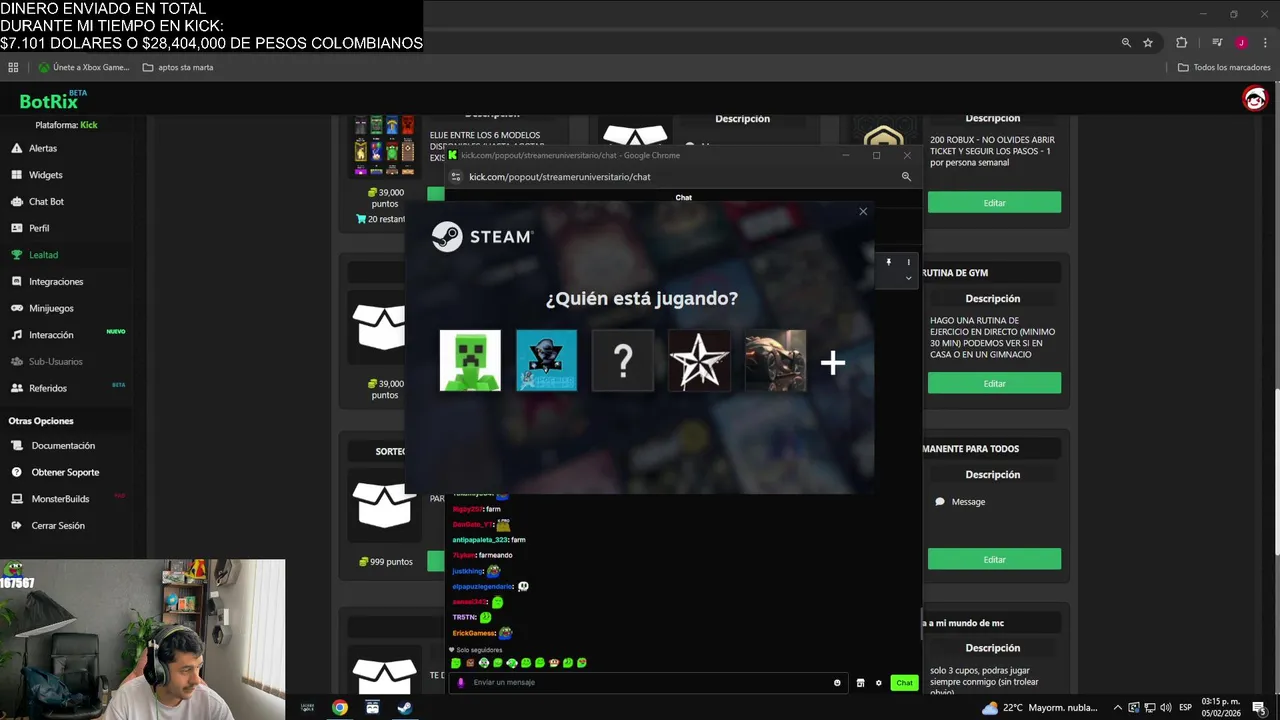Click the ESP language indicator

coord(1186,708)
